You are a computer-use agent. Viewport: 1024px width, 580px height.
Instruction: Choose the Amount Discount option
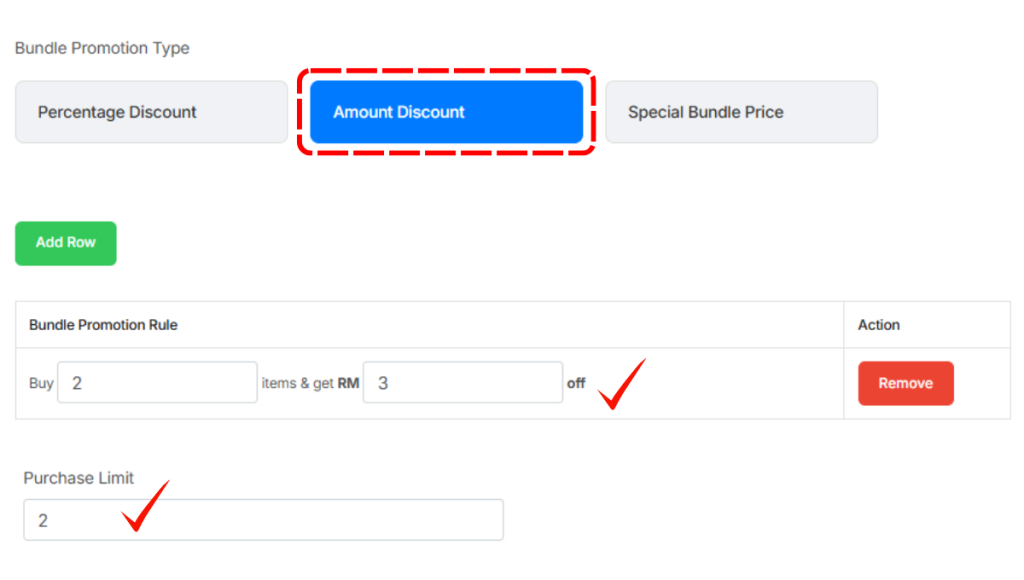[x=446, y=112]
